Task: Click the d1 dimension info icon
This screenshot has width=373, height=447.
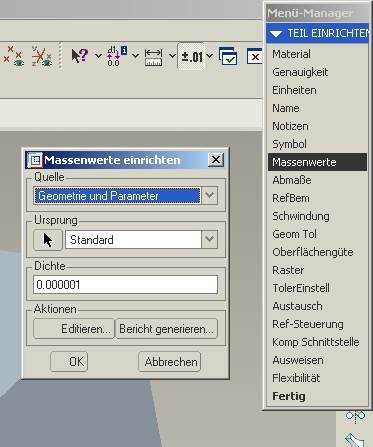Action: pyautogui.click(x=117, y=56)
